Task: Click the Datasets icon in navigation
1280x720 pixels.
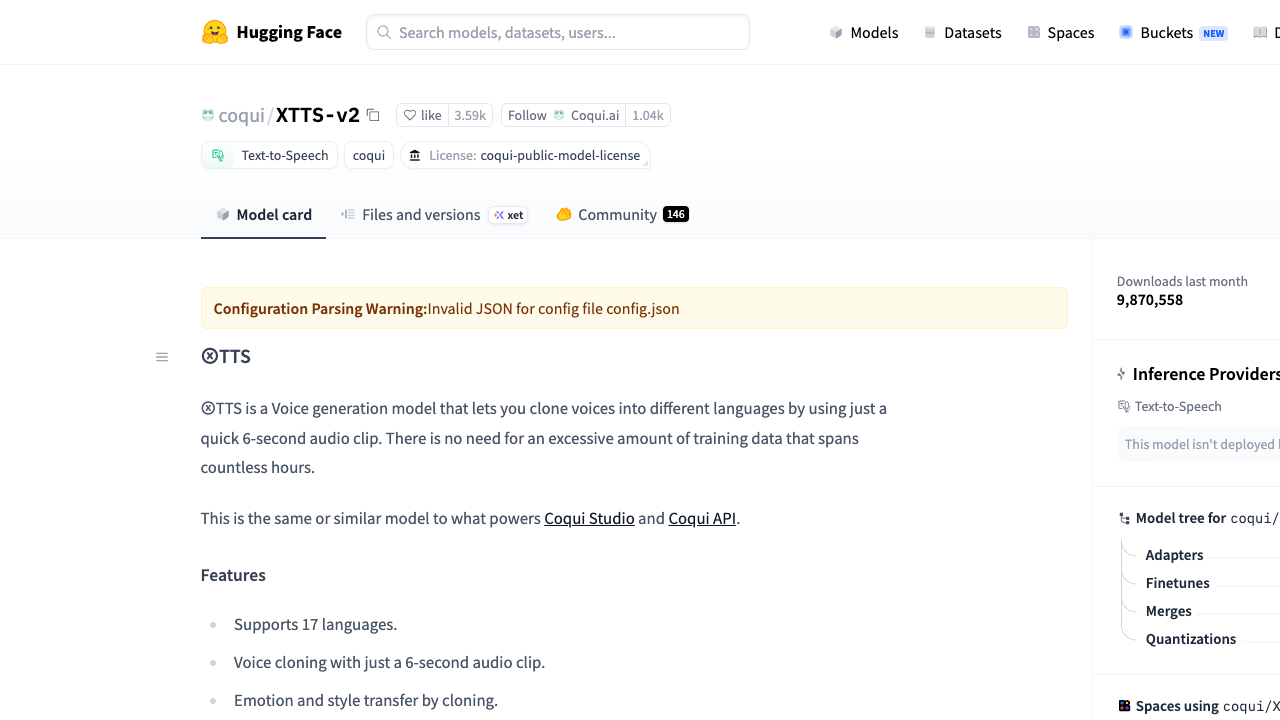Action: [x=930, y=32]
